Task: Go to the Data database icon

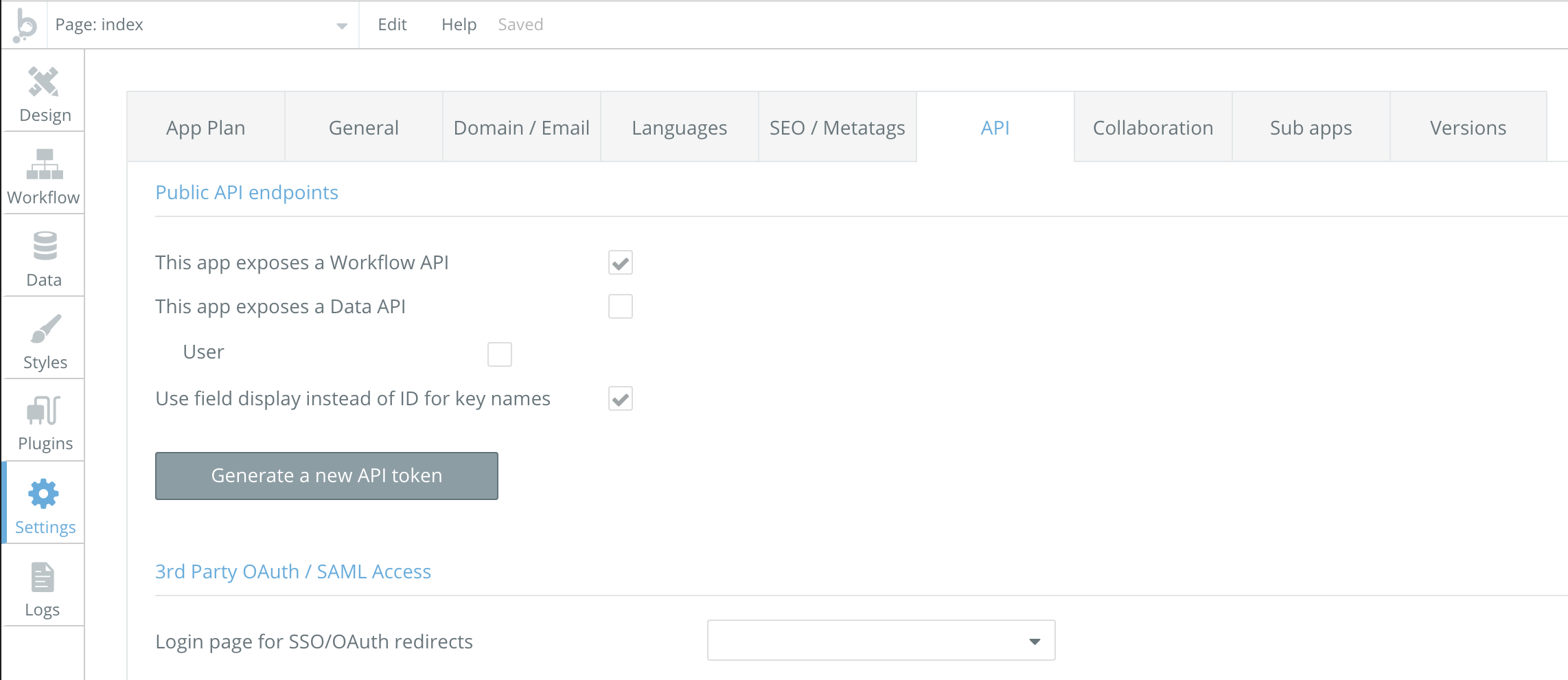Action: pos(45,246)
